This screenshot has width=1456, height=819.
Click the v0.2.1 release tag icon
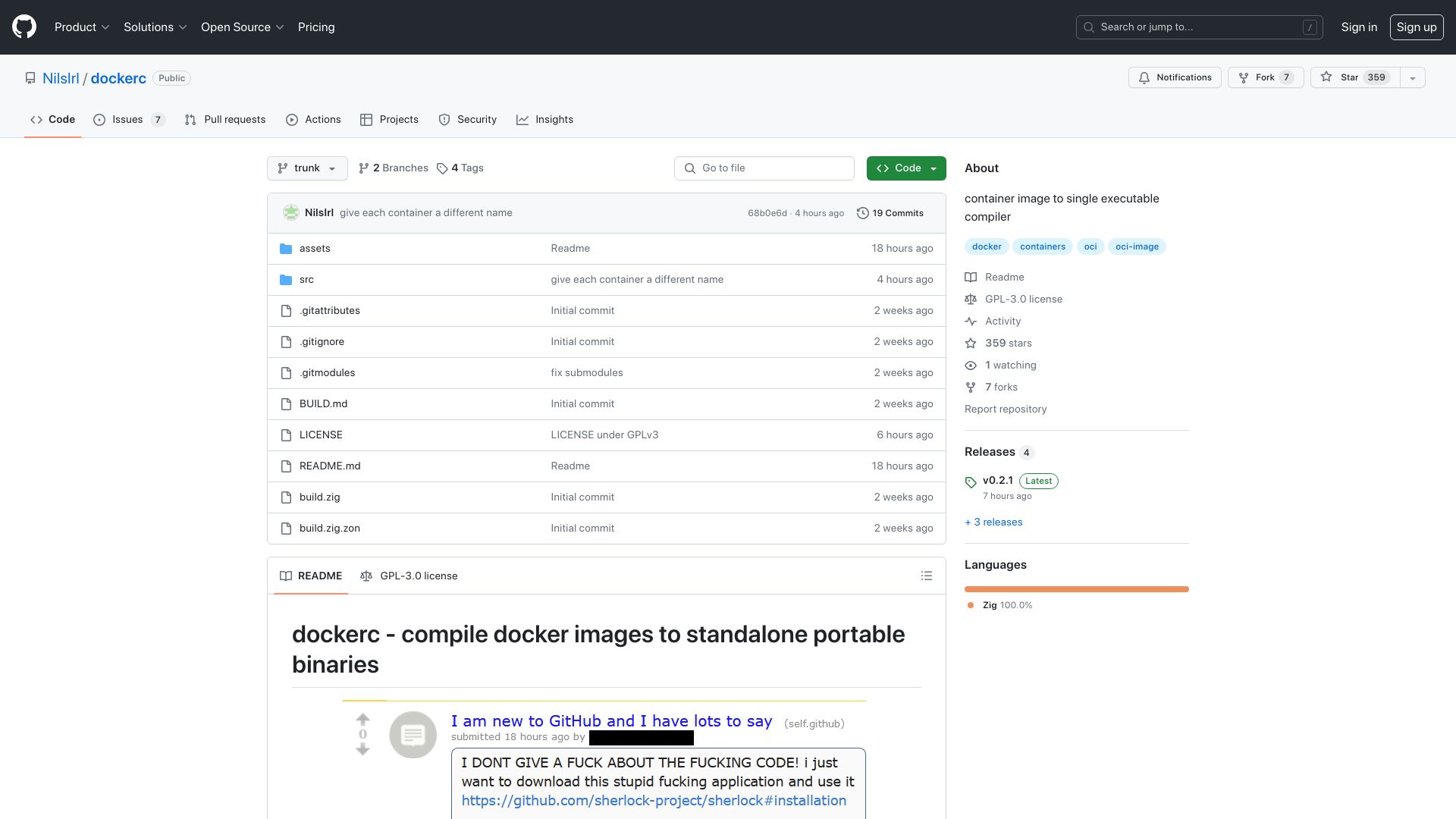pos(971,482)
